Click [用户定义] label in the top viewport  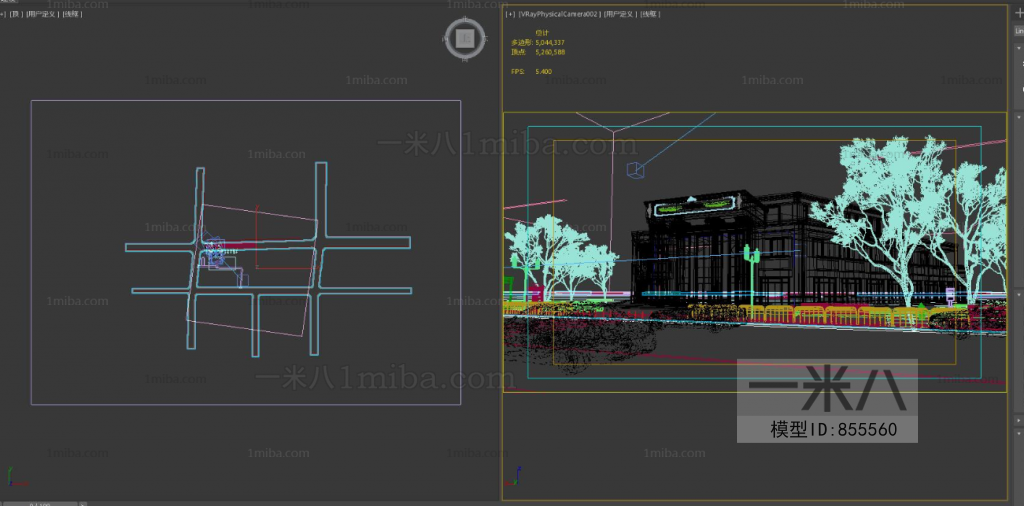(42, 15)
